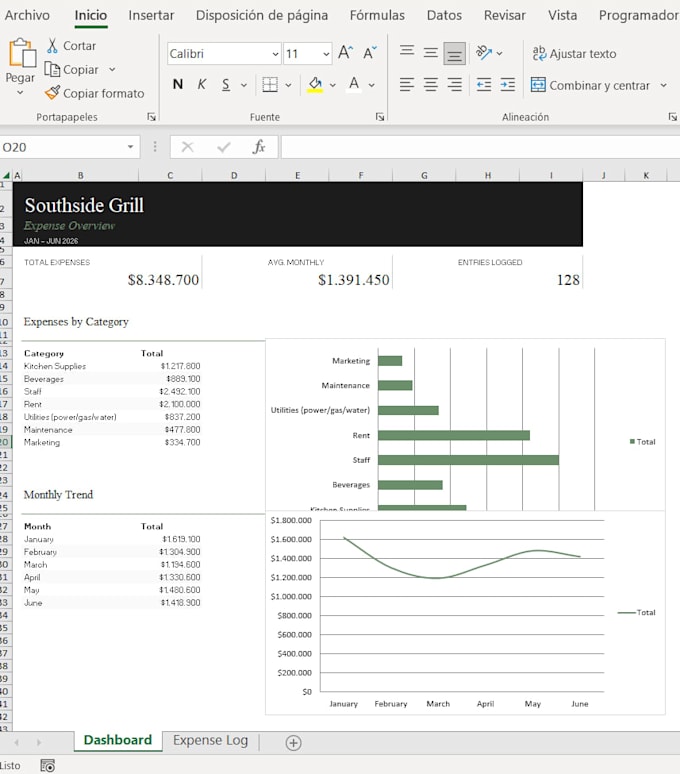Toggle italic (K) formatting
This screenshot has width=680, height=774.
pos(201,84)
